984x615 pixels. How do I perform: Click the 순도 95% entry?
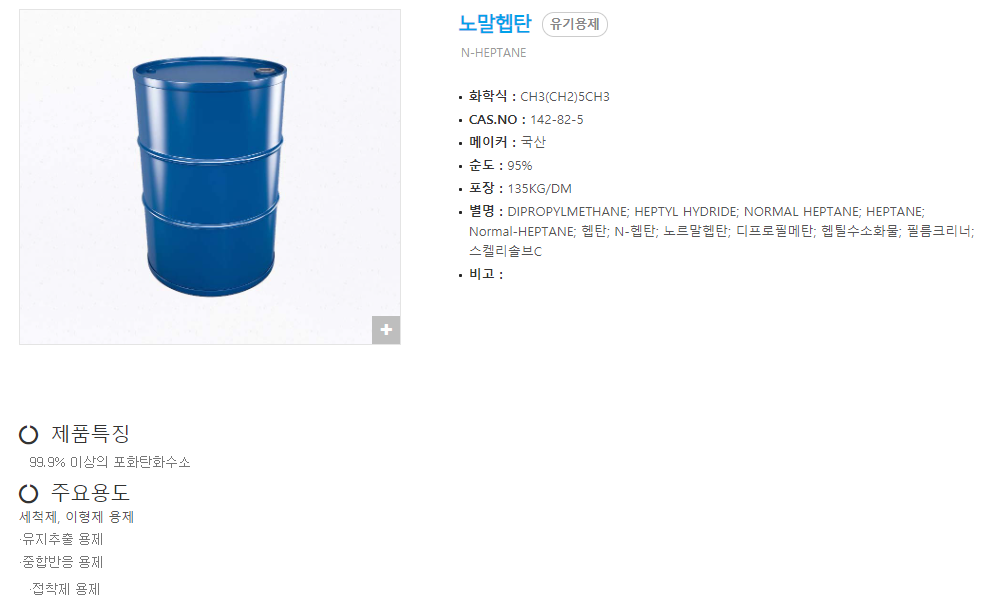click(500, 166)
